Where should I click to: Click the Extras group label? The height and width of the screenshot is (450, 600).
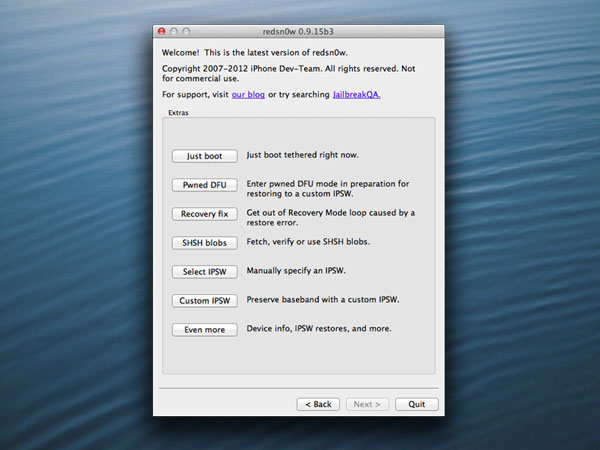tap(178, 113)
